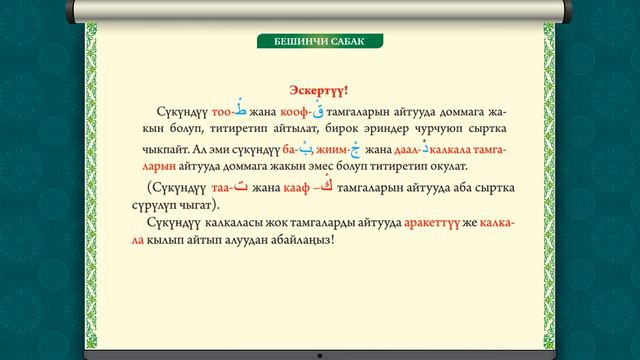Click the red phrase "калкала тамга-"
Screen dimensions: 640x360
(x=468, y=150)
